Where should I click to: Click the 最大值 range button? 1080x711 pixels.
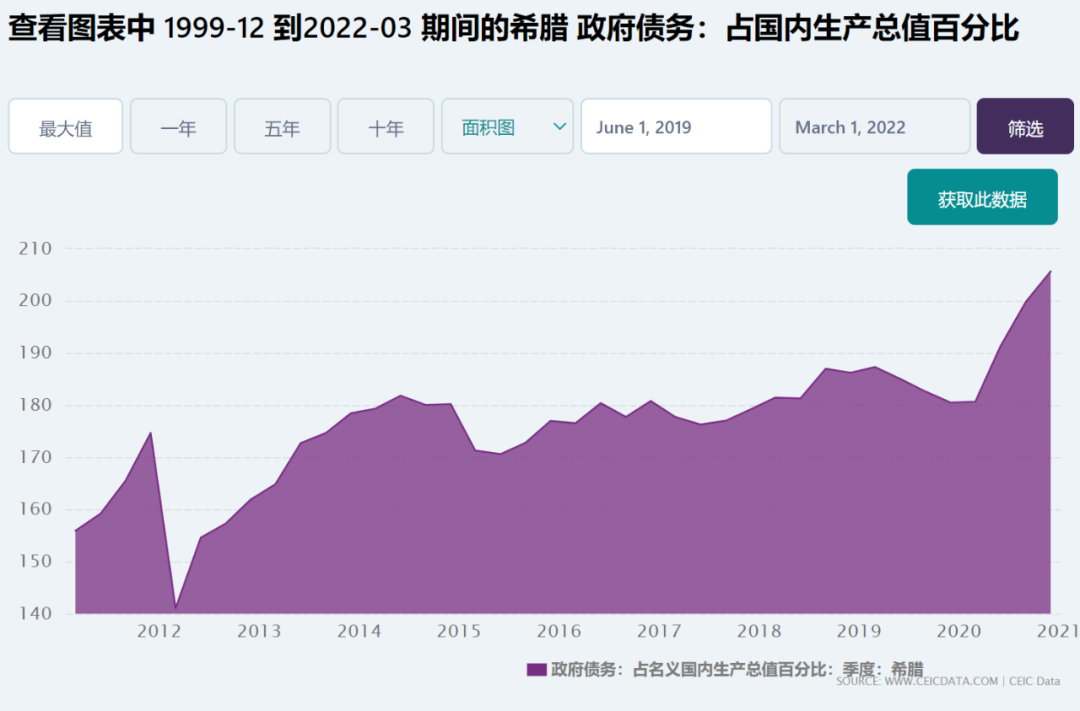(65, 127)
